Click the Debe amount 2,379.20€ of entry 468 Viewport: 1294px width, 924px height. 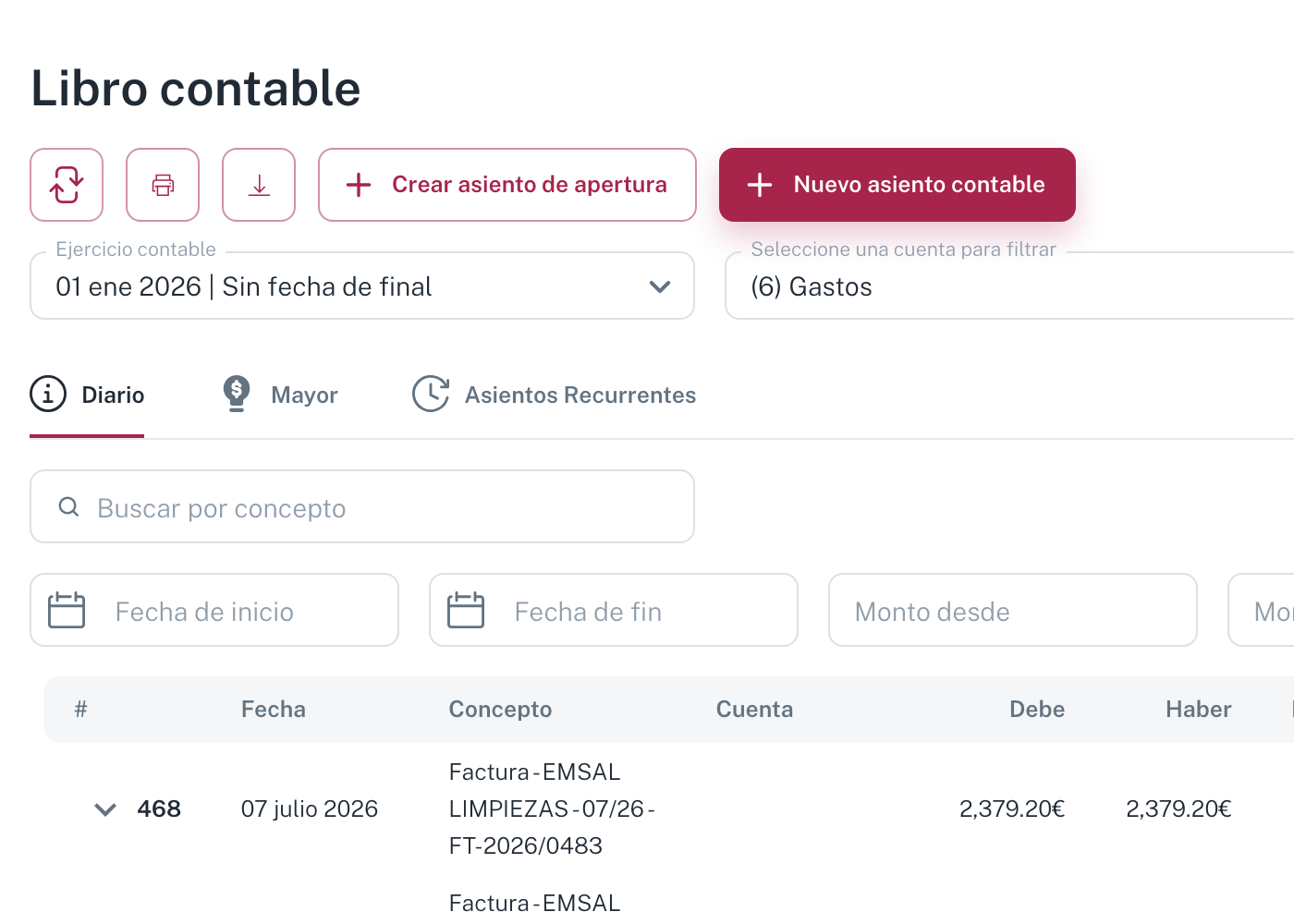1012,809
